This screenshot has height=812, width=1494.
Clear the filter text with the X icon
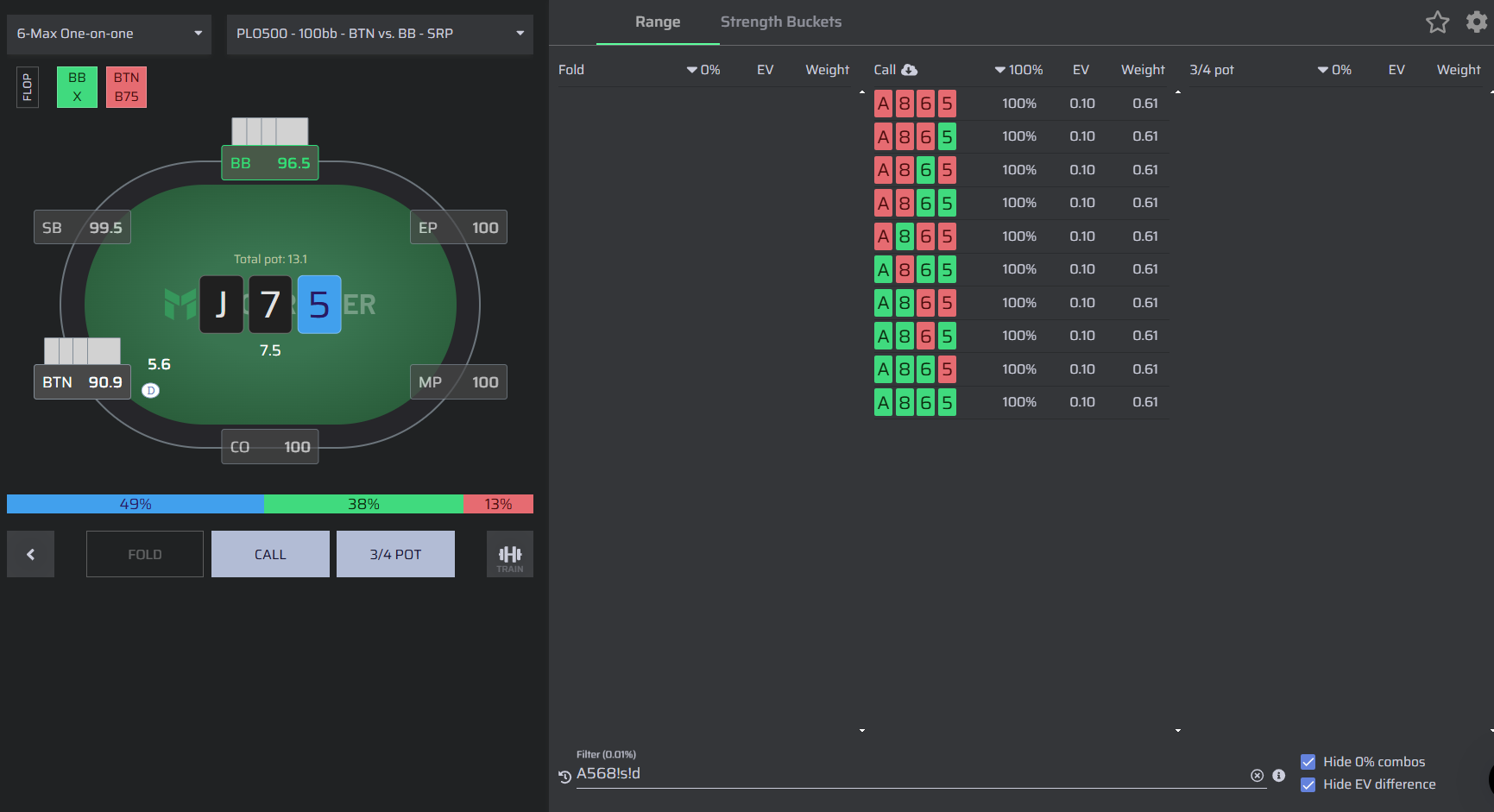(1257, 776)
